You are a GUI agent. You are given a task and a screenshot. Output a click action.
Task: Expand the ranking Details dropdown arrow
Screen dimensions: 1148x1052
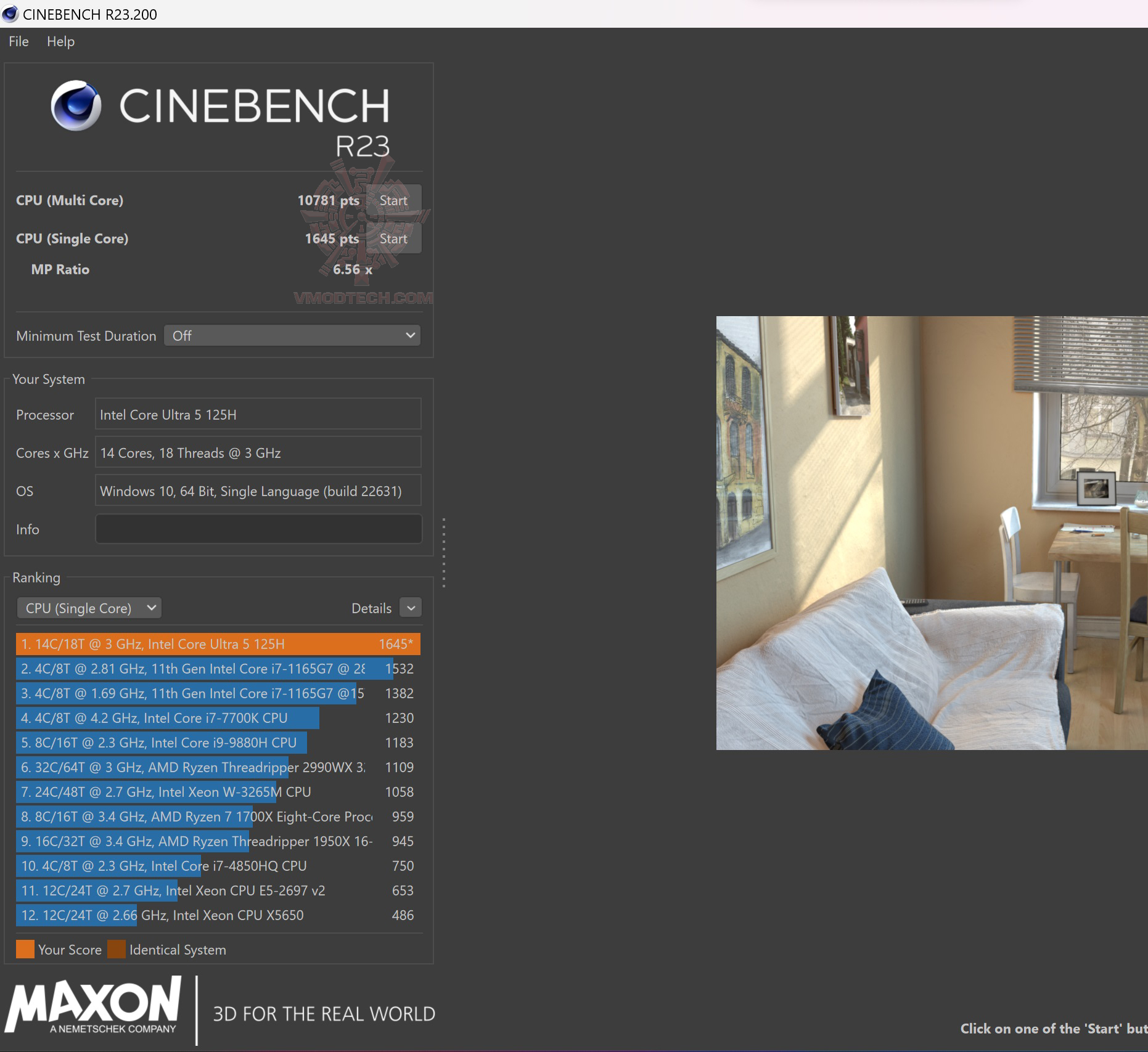[x=411, y=608]
